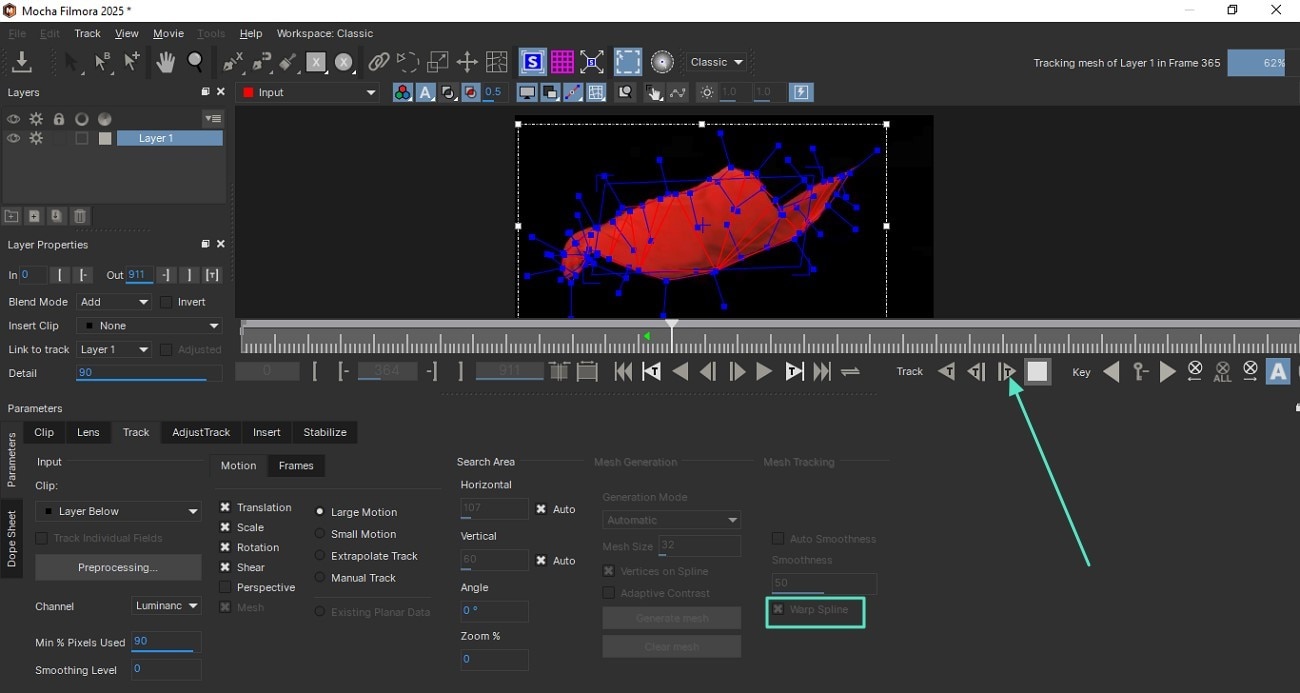Switch to the Lens tab
Image resolution: width=1300 pixels, height=693 pixels.
88,432
